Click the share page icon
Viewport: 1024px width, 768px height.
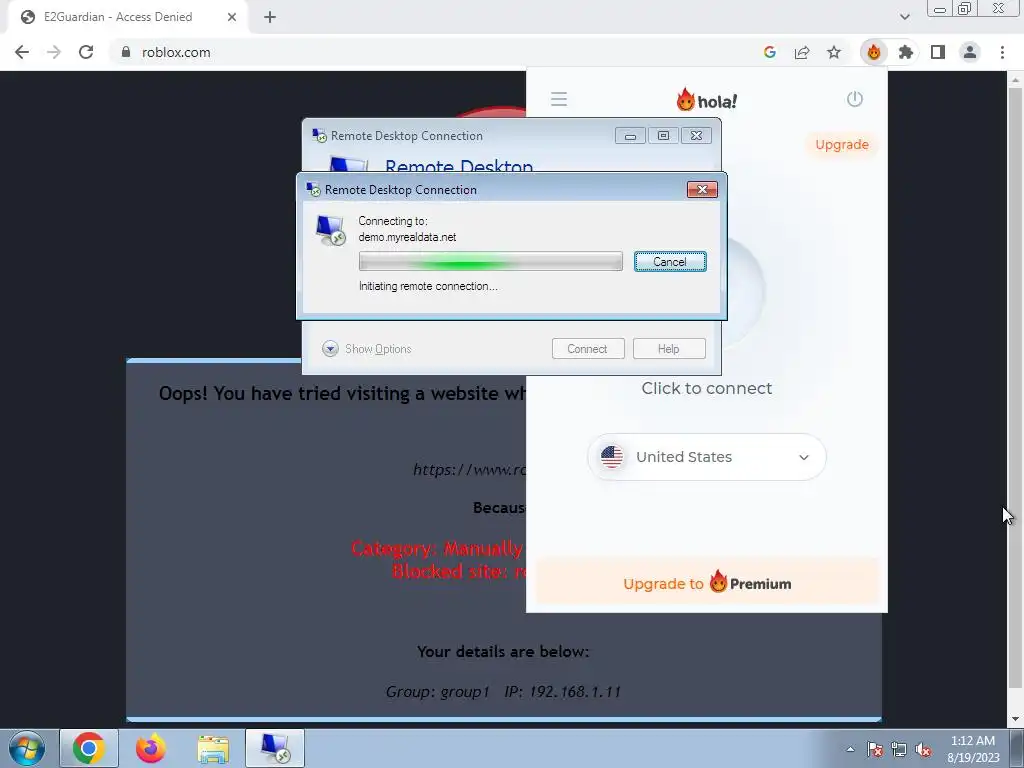(802, 52)
